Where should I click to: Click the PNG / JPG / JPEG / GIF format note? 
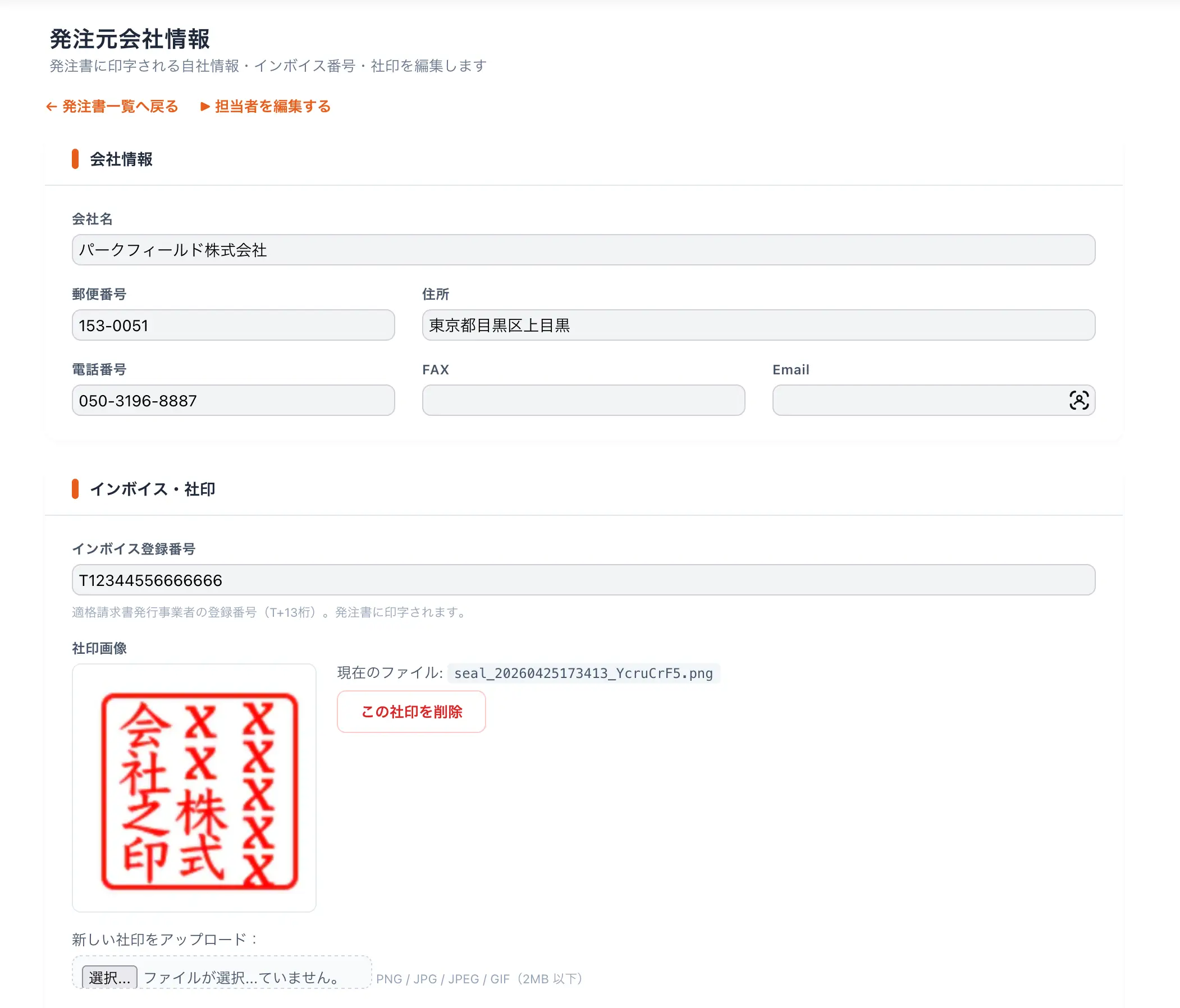click(481, 979)
